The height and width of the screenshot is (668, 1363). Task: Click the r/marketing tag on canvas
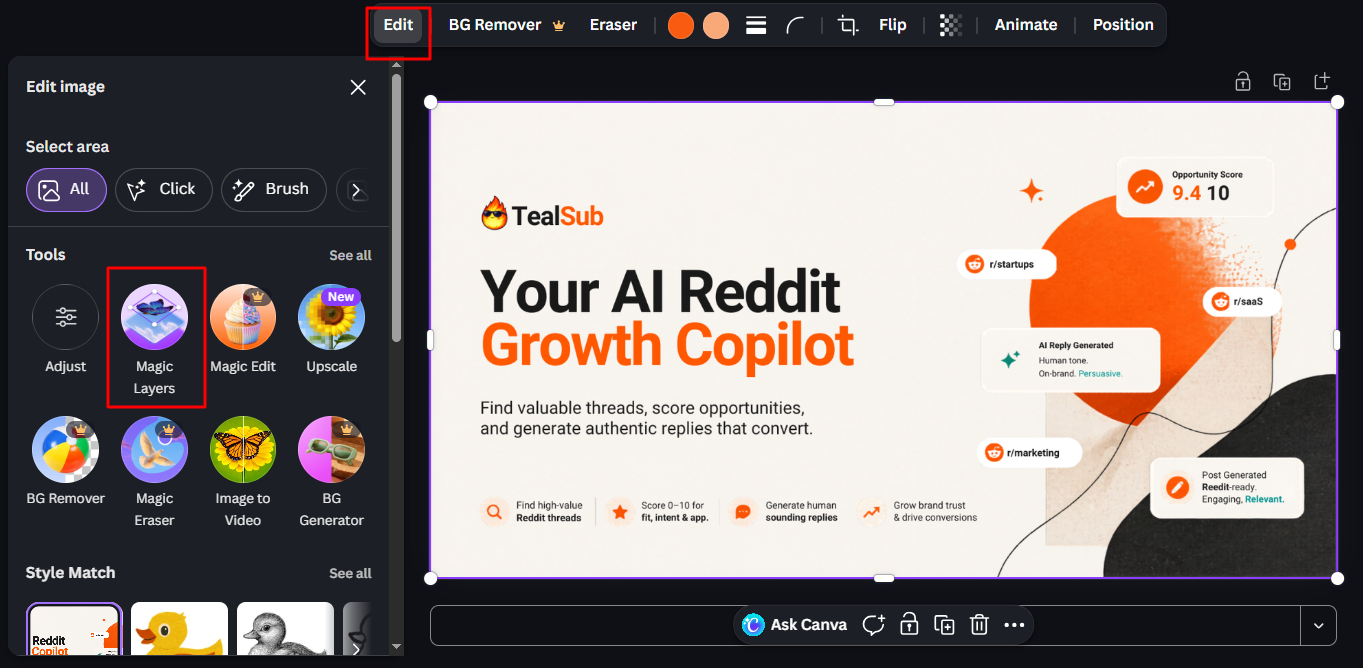click(x=1030, y=453)
